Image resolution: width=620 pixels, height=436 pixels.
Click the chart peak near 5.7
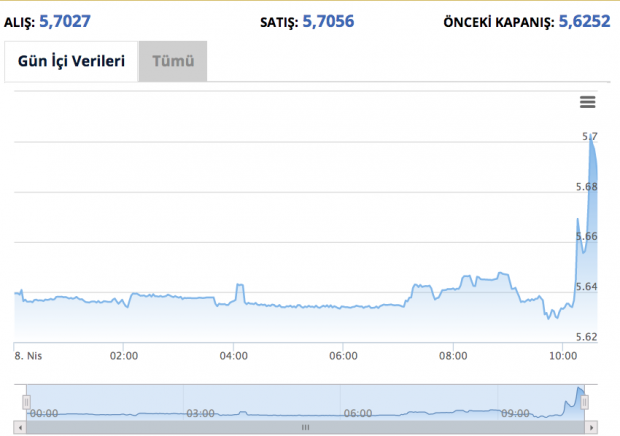[591, 139]
